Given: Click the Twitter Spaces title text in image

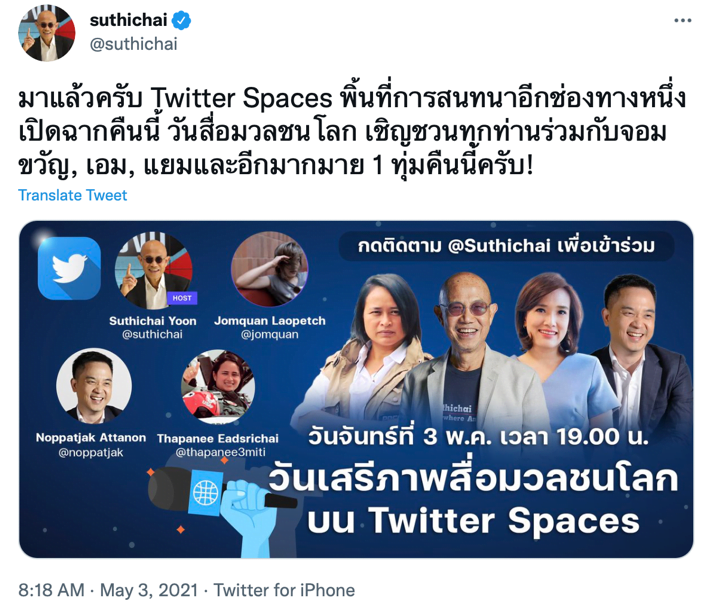Looking at the screenshot, I should pos(474,521).
